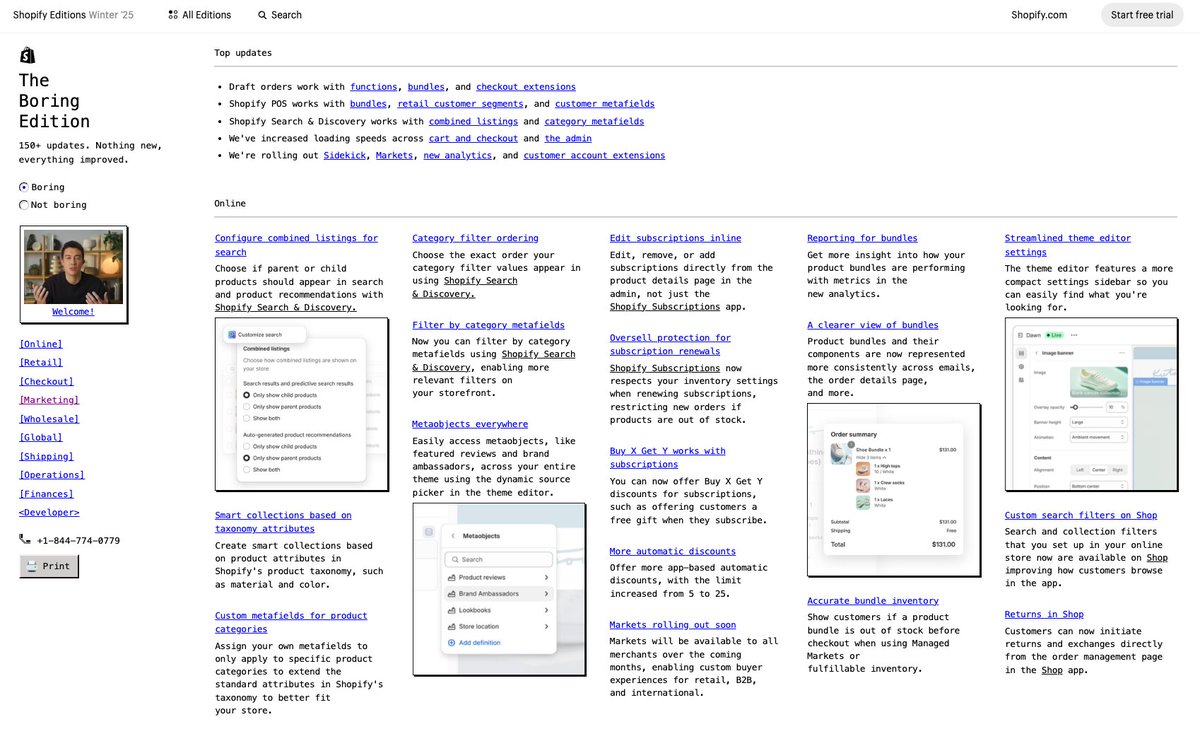1200x729 pixels.
Task: Jump to the <Developer> section
Action: click(x=49, y=513)
